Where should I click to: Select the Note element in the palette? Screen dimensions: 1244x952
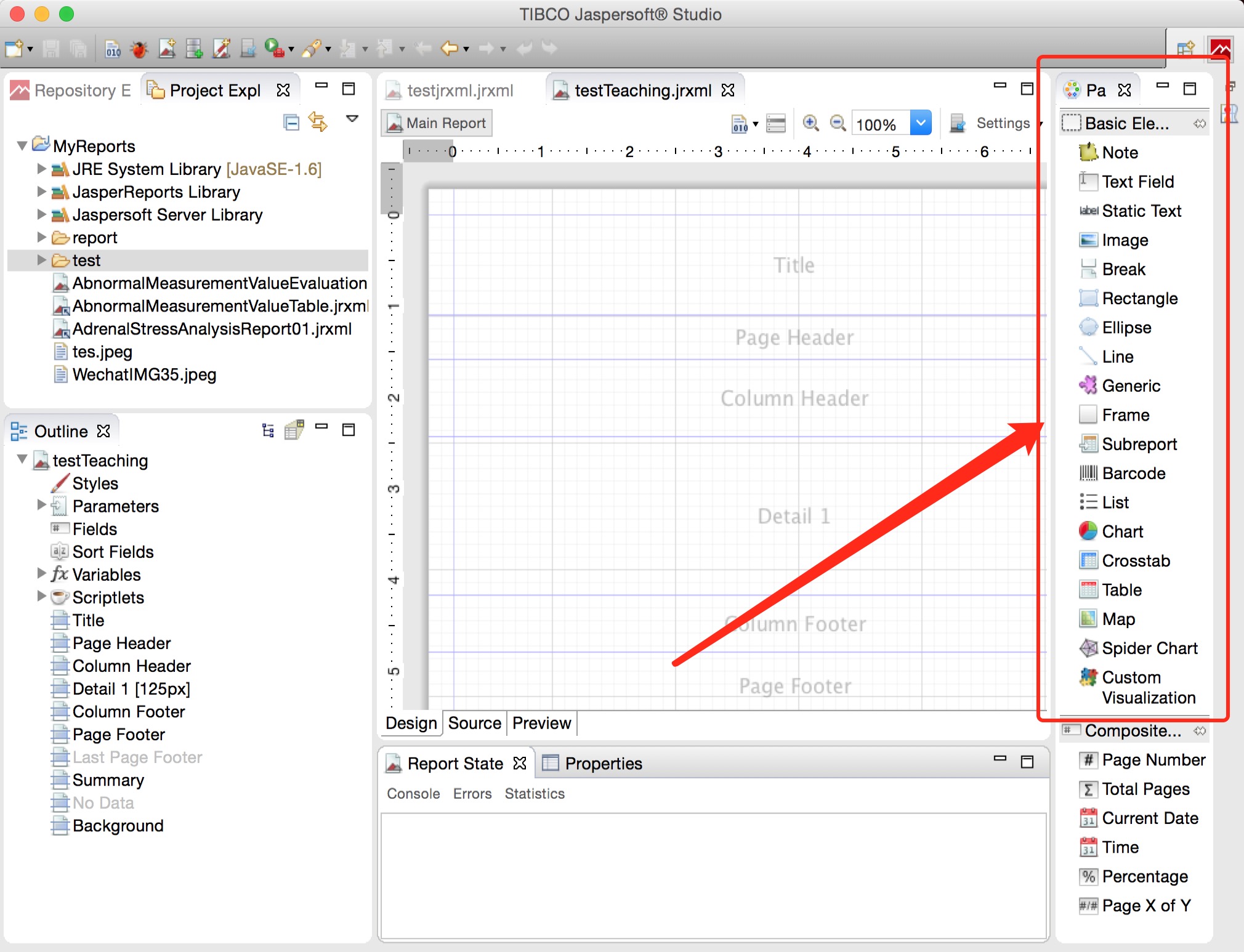click(1109, 152)
